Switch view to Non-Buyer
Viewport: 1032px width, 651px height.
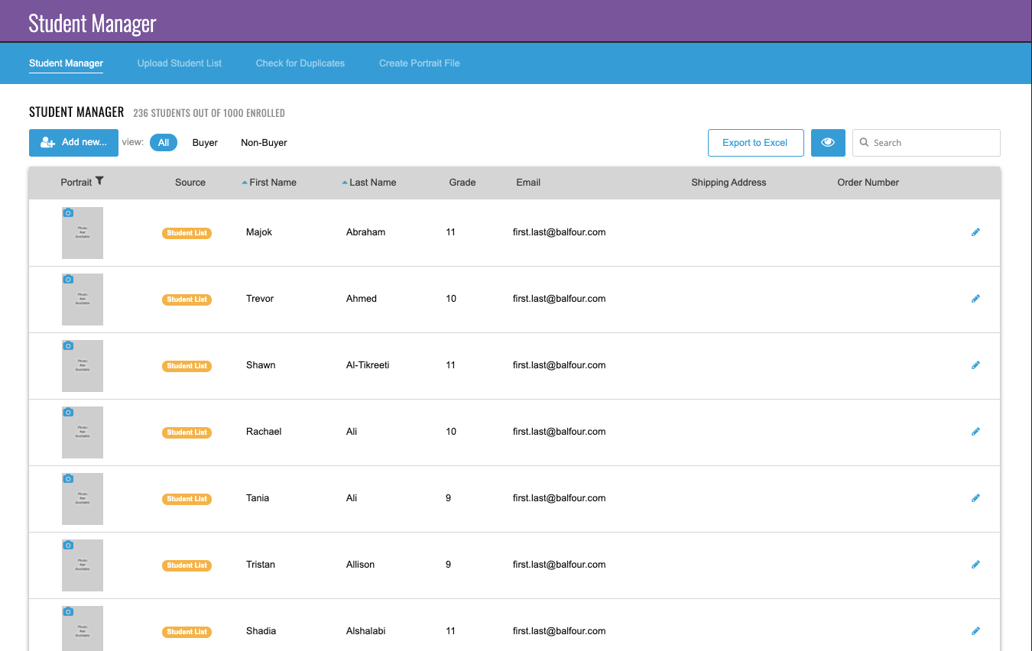click(x=262, y=142)
